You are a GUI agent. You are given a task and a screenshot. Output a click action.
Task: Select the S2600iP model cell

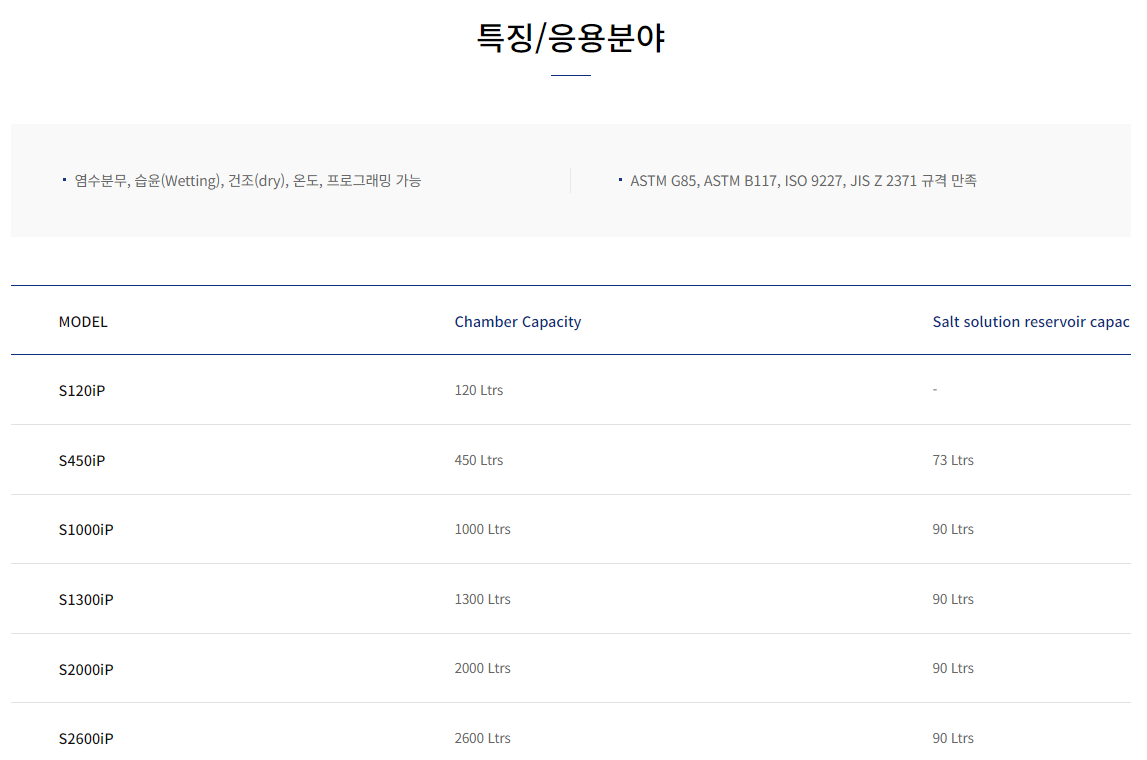pyautogui.click(x=86, y=739)
